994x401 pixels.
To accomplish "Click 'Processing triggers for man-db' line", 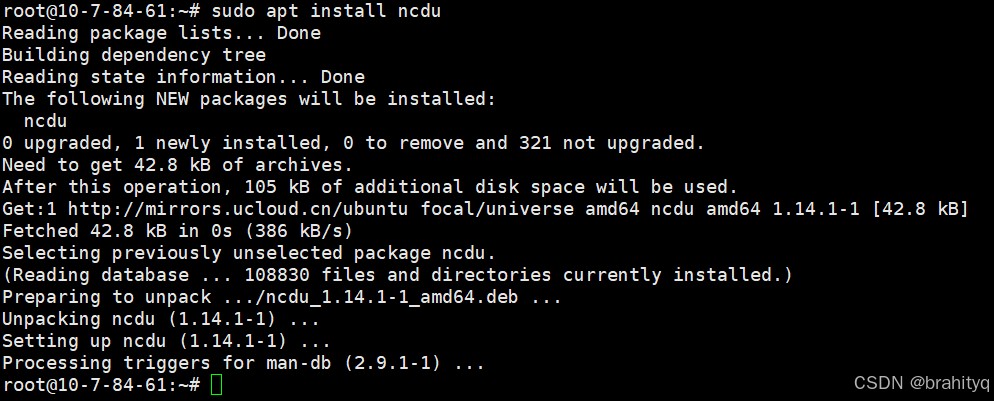I will tap(243, 363).
